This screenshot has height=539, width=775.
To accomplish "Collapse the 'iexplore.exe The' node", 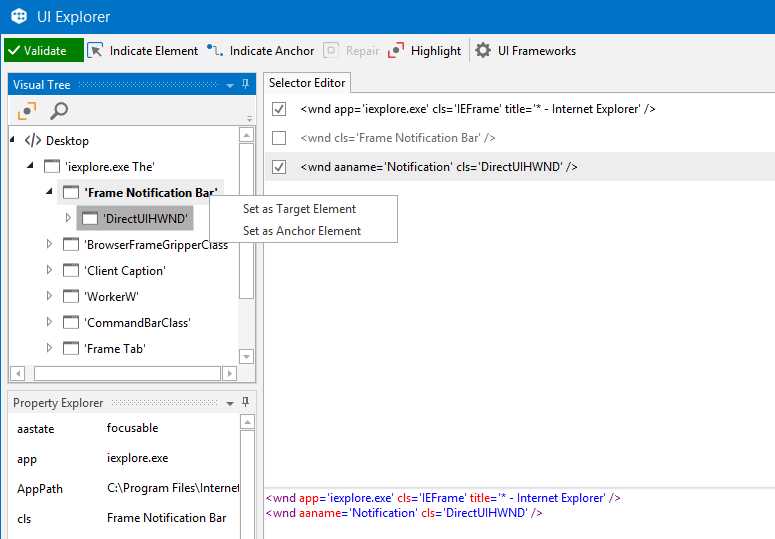I will (30, 166).
